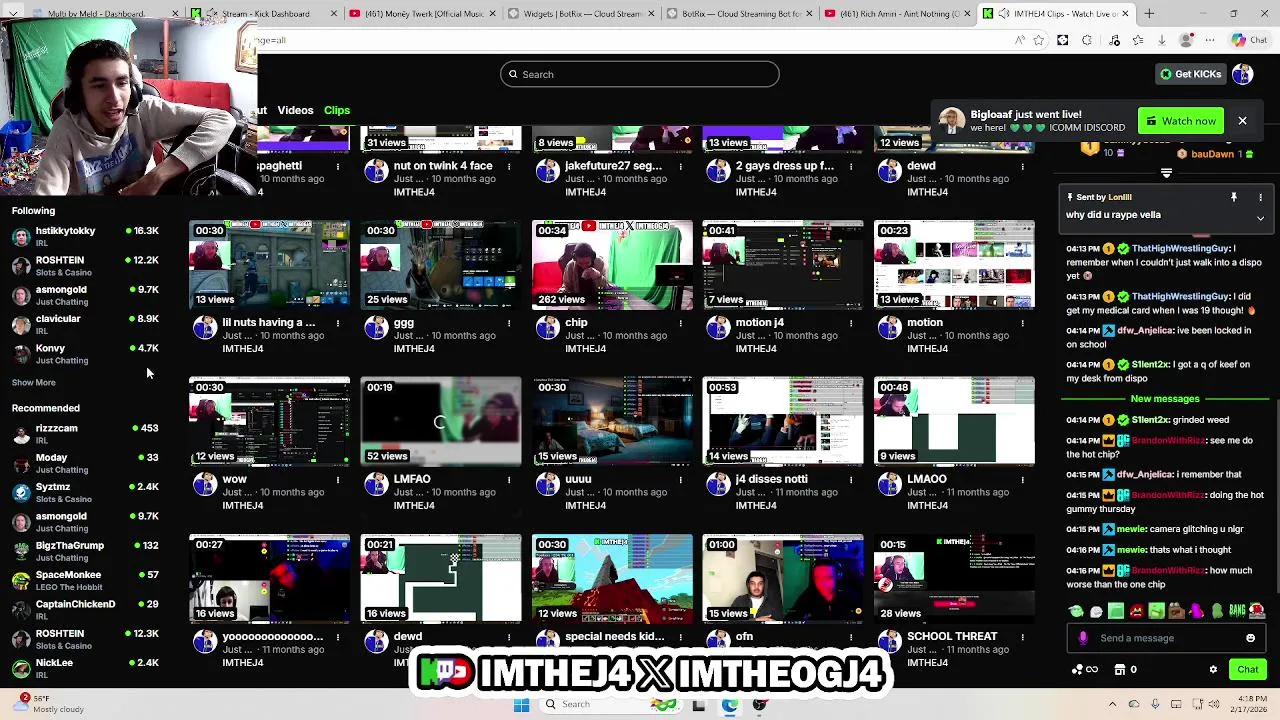The image size is (1280, 720).
Task: Play the 'ofn' clip thumbnail
Action: tap(783, 579)
